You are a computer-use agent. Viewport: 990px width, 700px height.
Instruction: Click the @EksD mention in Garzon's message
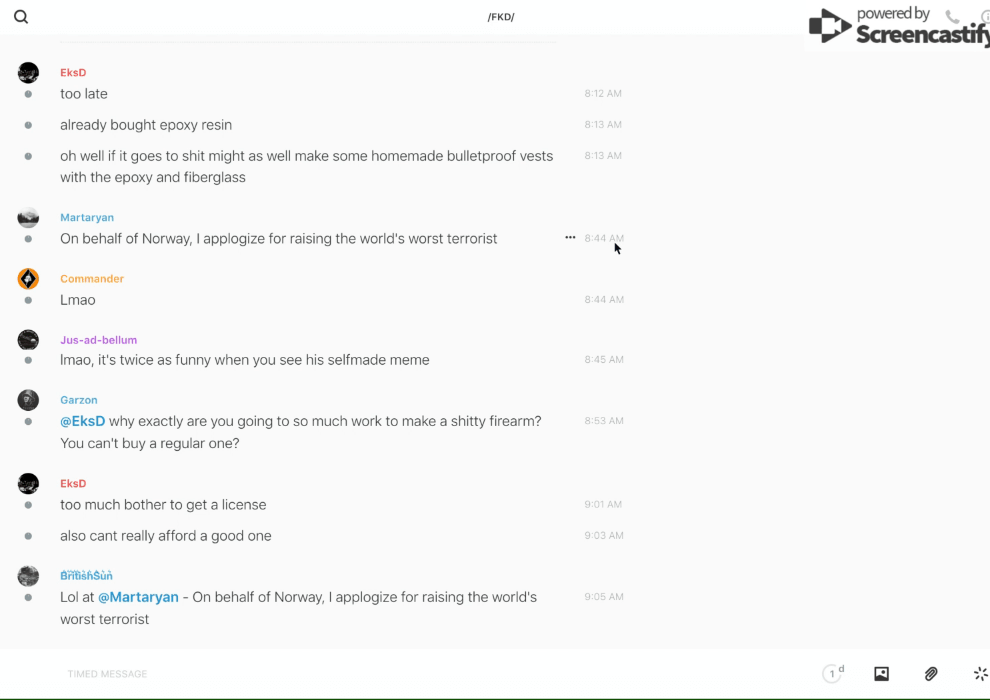coord(82,421)
